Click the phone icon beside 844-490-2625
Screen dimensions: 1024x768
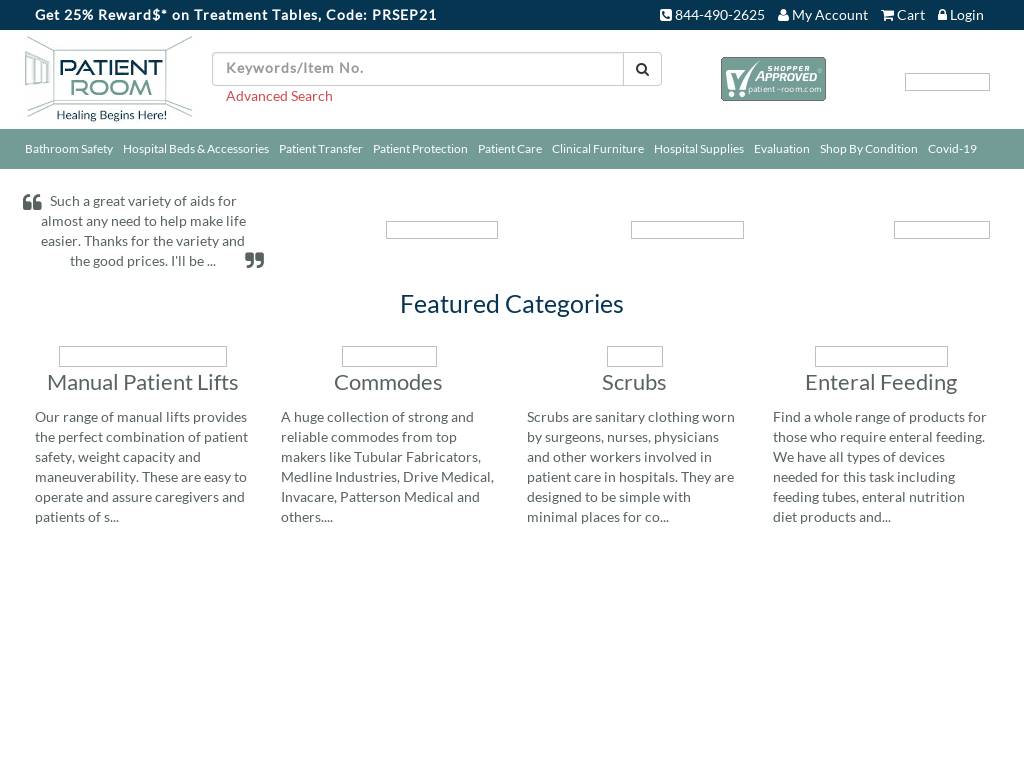click(x=666, y=15)
